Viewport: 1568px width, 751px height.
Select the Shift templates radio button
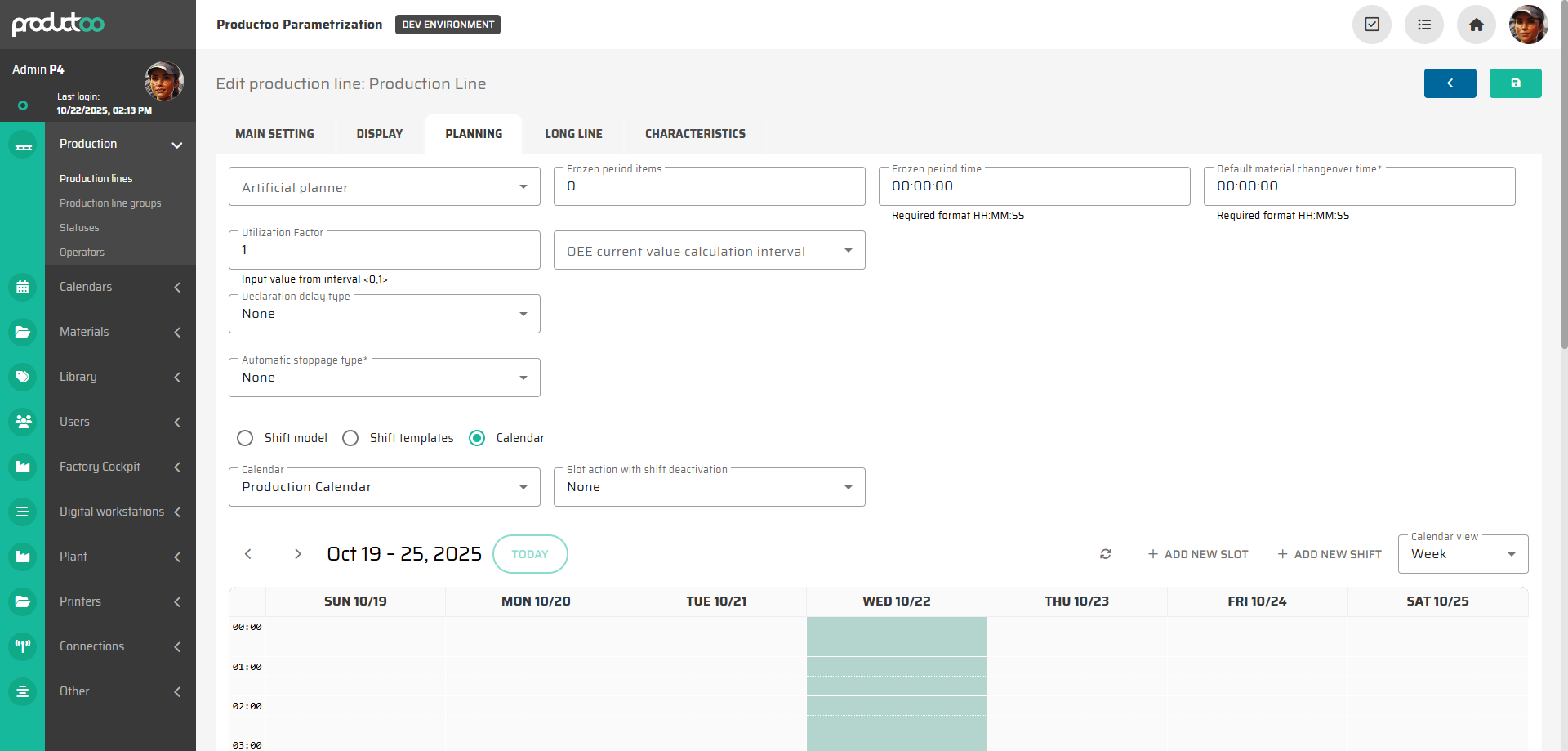coord(350,438)
